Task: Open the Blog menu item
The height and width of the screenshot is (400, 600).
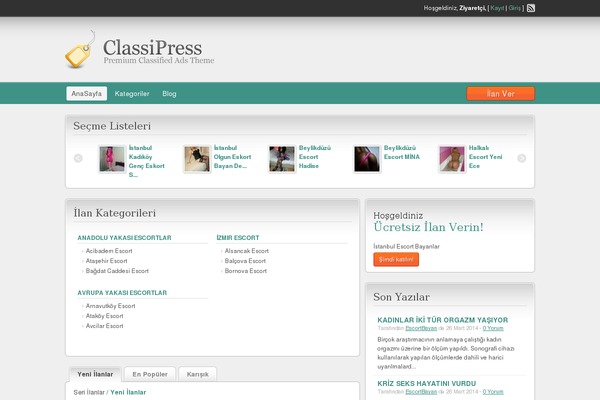Action: 169,94
